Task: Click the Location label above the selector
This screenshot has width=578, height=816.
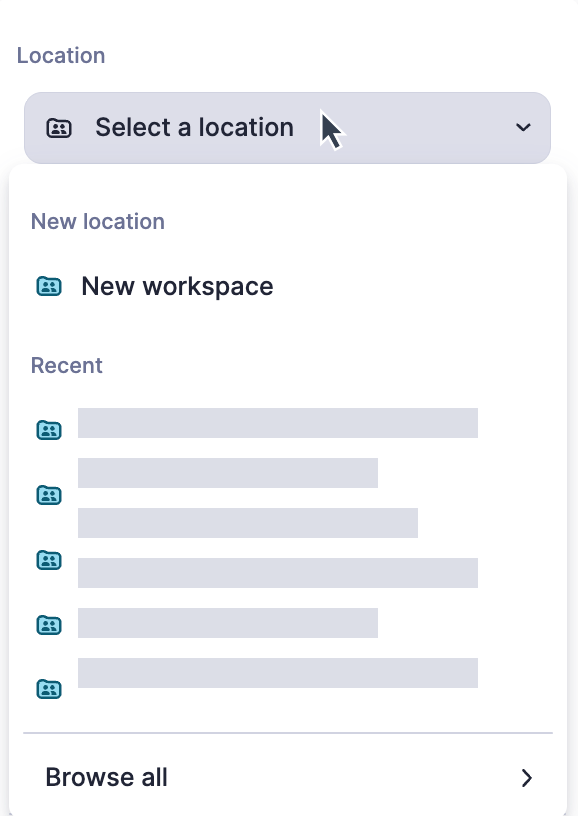Action: pyautogui.click(x=61, y=55)
